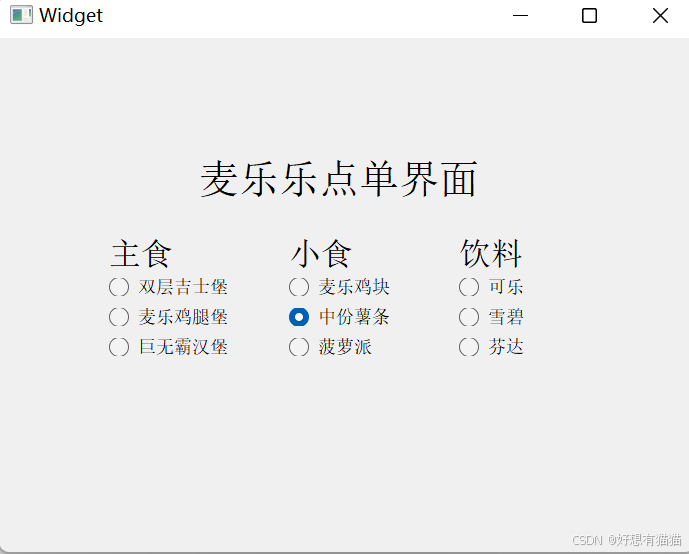Click the 麦乐乐点单界面 title label
The height and width of the screenshot is (554, 689).
tap(339, 179)
